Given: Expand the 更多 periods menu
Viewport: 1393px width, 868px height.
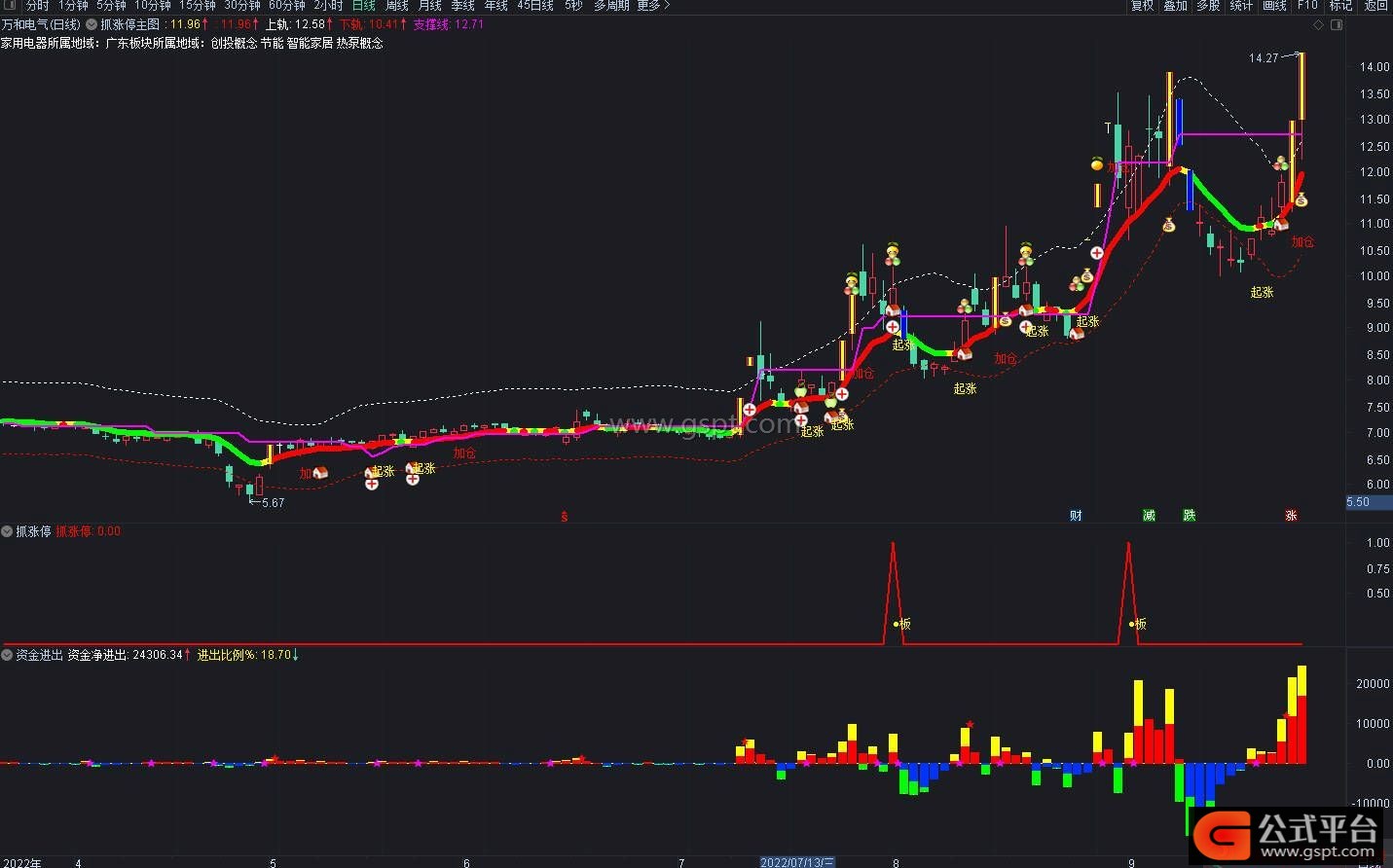Looking at the screenshot, I should (653, 5).
